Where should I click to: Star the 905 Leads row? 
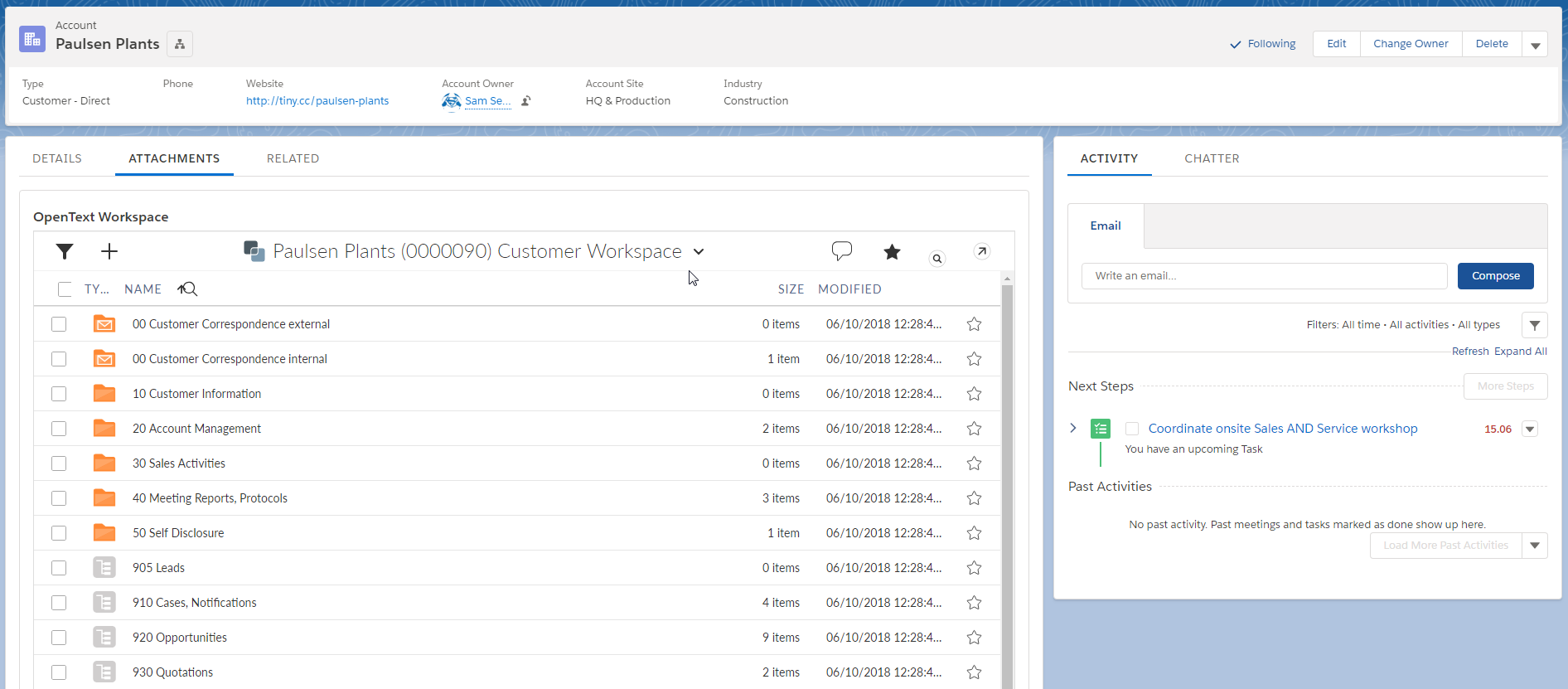pyautogui.click(x=975, y=568)
